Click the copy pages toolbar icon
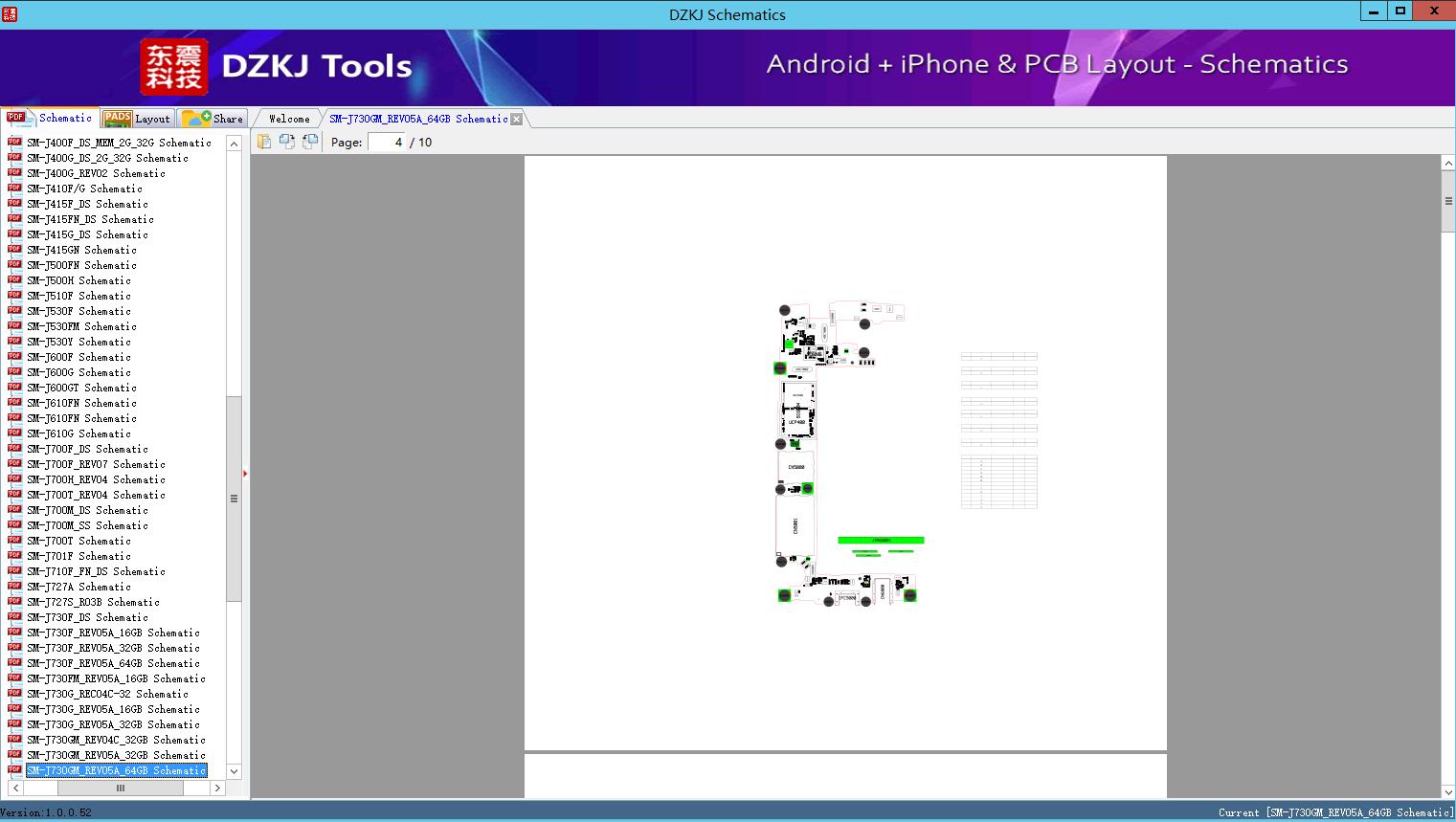The image size is (1456, 822). click(264, 142)
